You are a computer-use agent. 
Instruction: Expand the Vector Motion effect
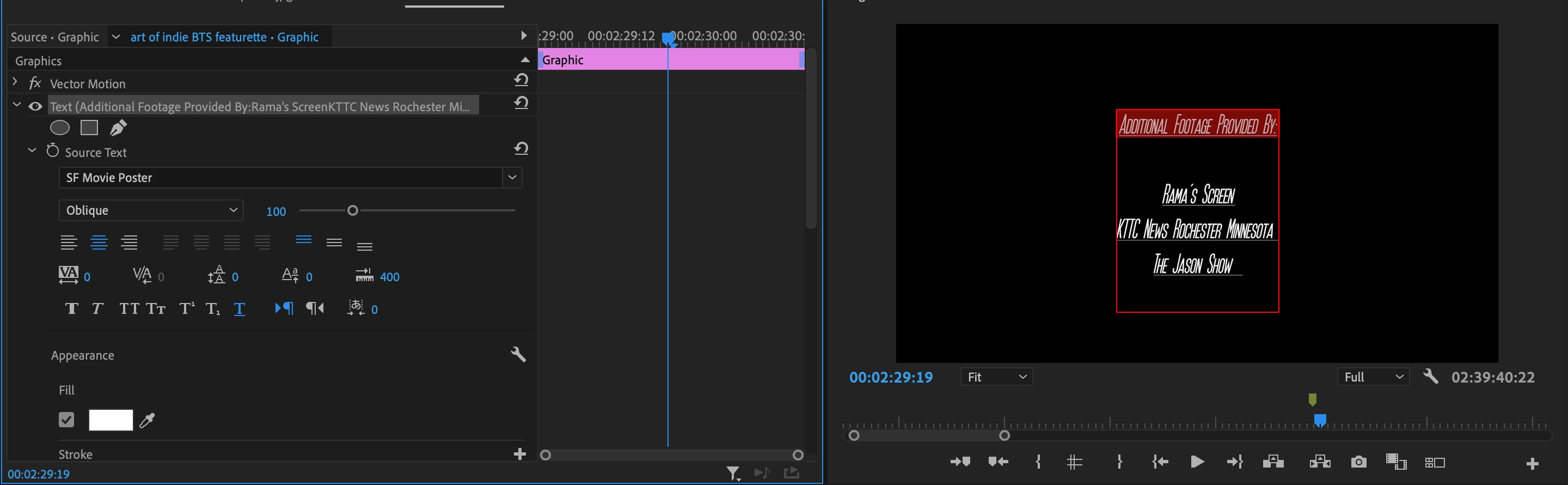[15, 81]
